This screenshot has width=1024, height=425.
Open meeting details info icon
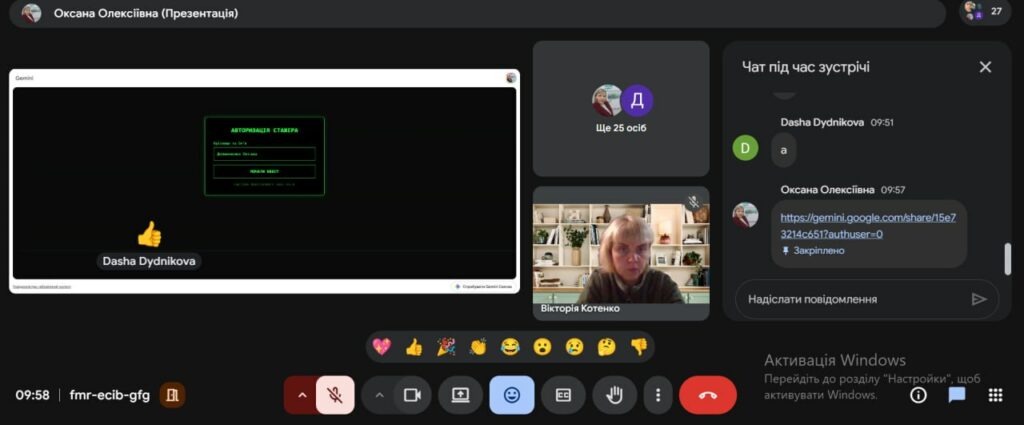click(918, 395)
